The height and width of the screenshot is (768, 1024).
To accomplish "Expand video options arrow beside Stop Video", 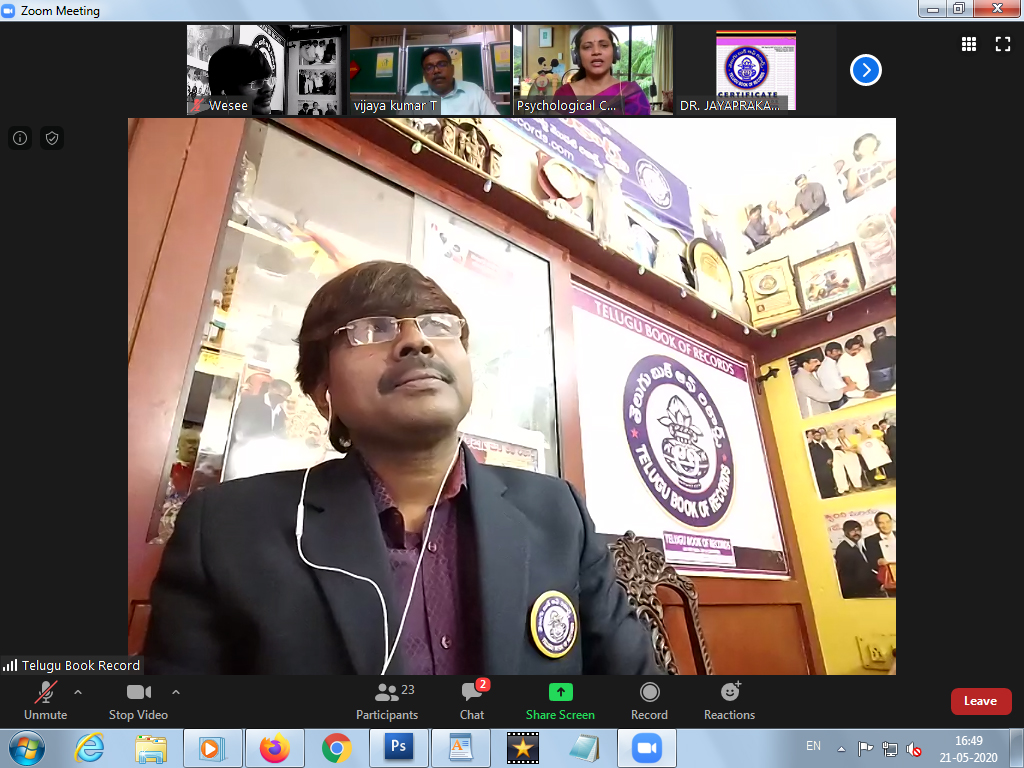I will pyautogui.click(x=176, y=691).
